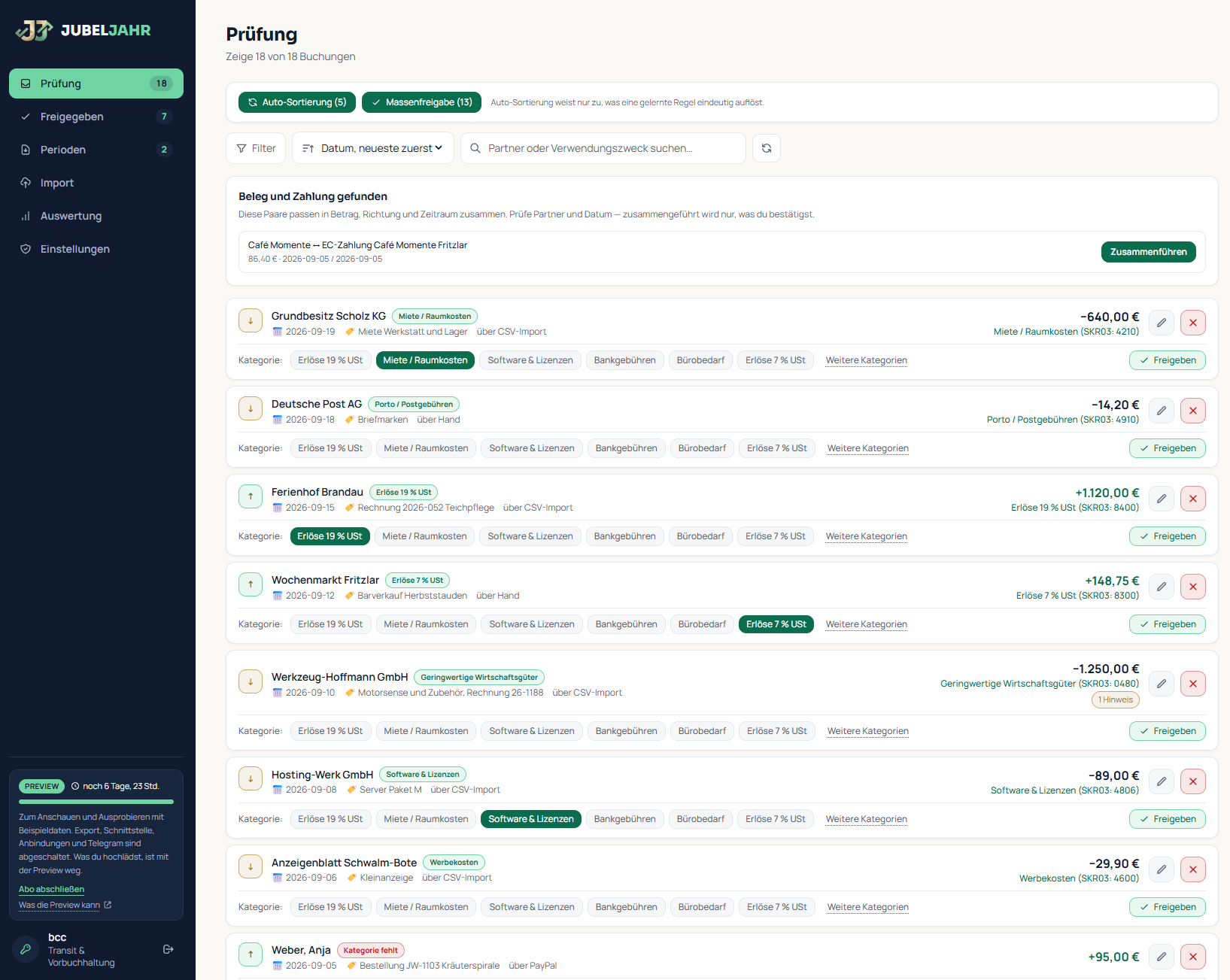1230x980 pixels.
Task: Set Miete / Raumkosten on Ferienhof Brandau
Action: 424,536
